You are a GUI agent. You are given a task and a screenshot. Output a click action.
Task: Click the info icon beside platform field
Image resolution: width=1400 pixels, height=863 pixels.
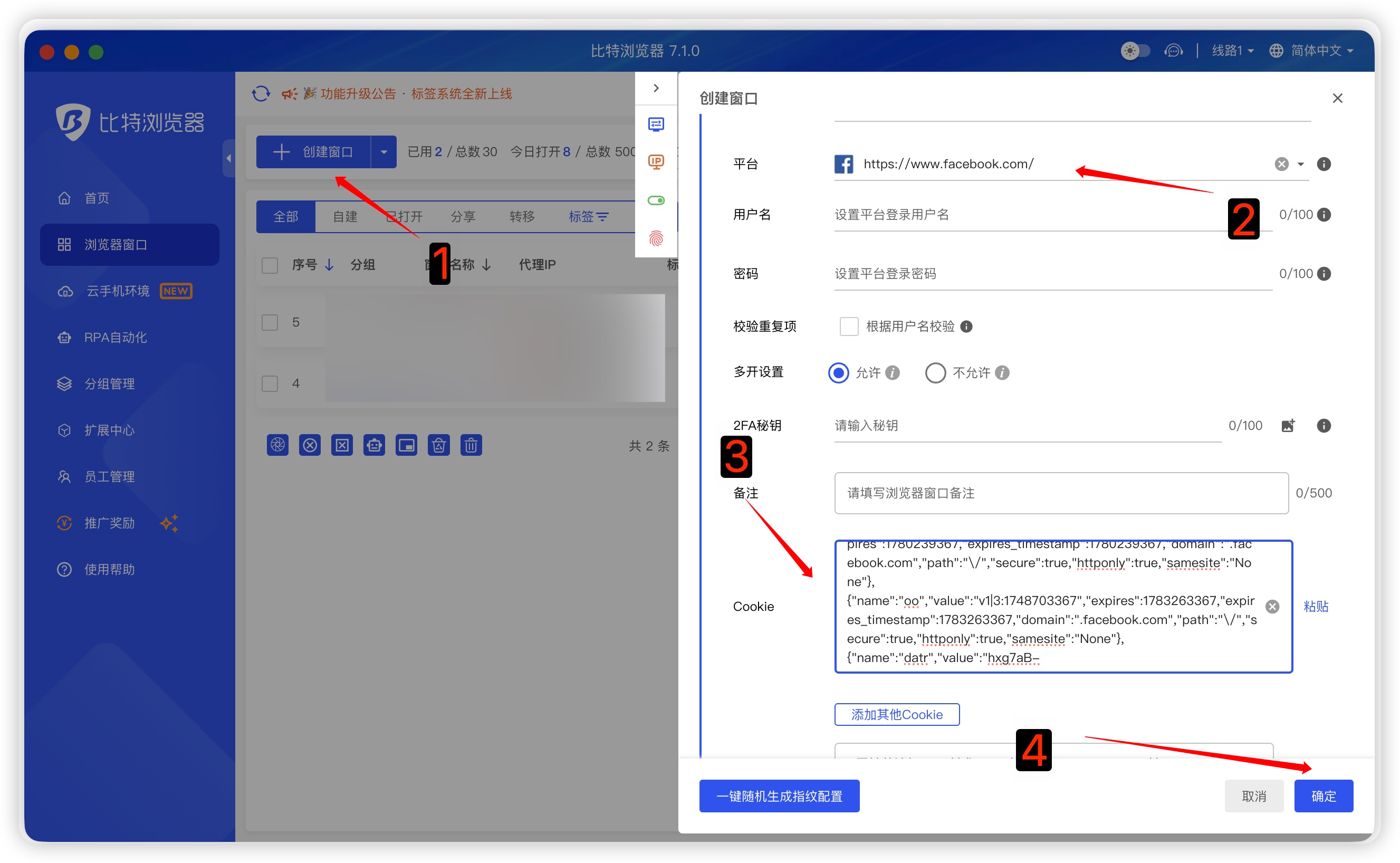[x=1324, y=165]
